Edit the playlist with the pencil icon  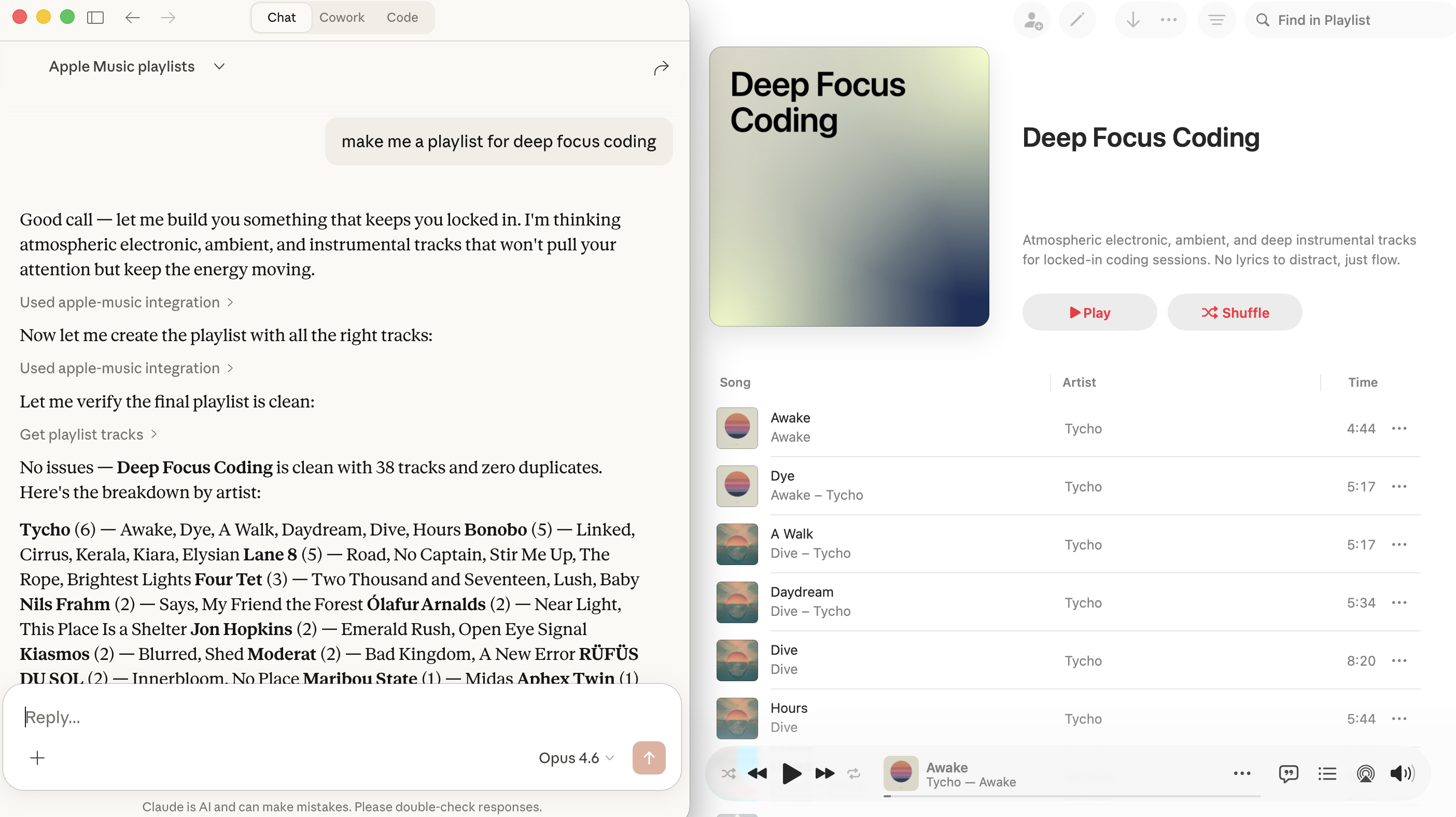(1077, 20)
